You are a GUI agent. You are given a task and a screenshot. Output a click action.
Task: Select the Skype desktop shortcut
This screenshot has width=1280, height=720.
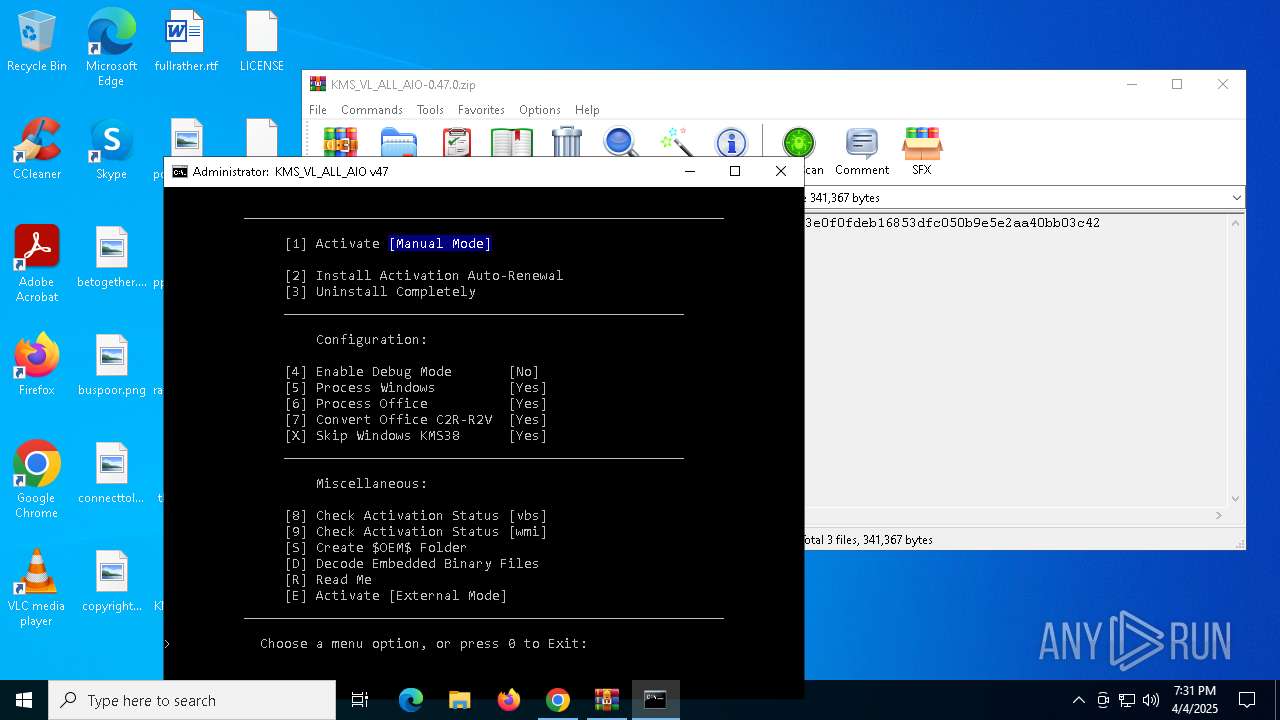[111, 150]
